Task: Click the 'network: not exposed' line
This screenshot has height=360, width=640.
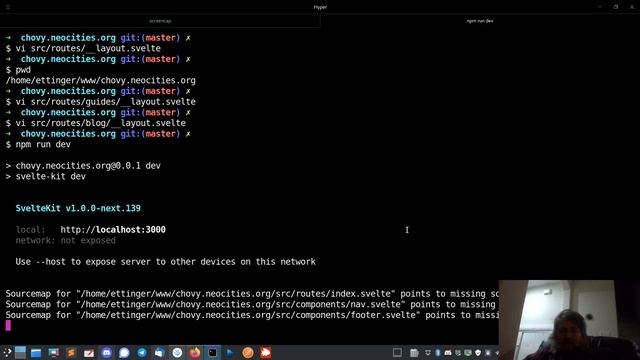Action: click(66, 240)
